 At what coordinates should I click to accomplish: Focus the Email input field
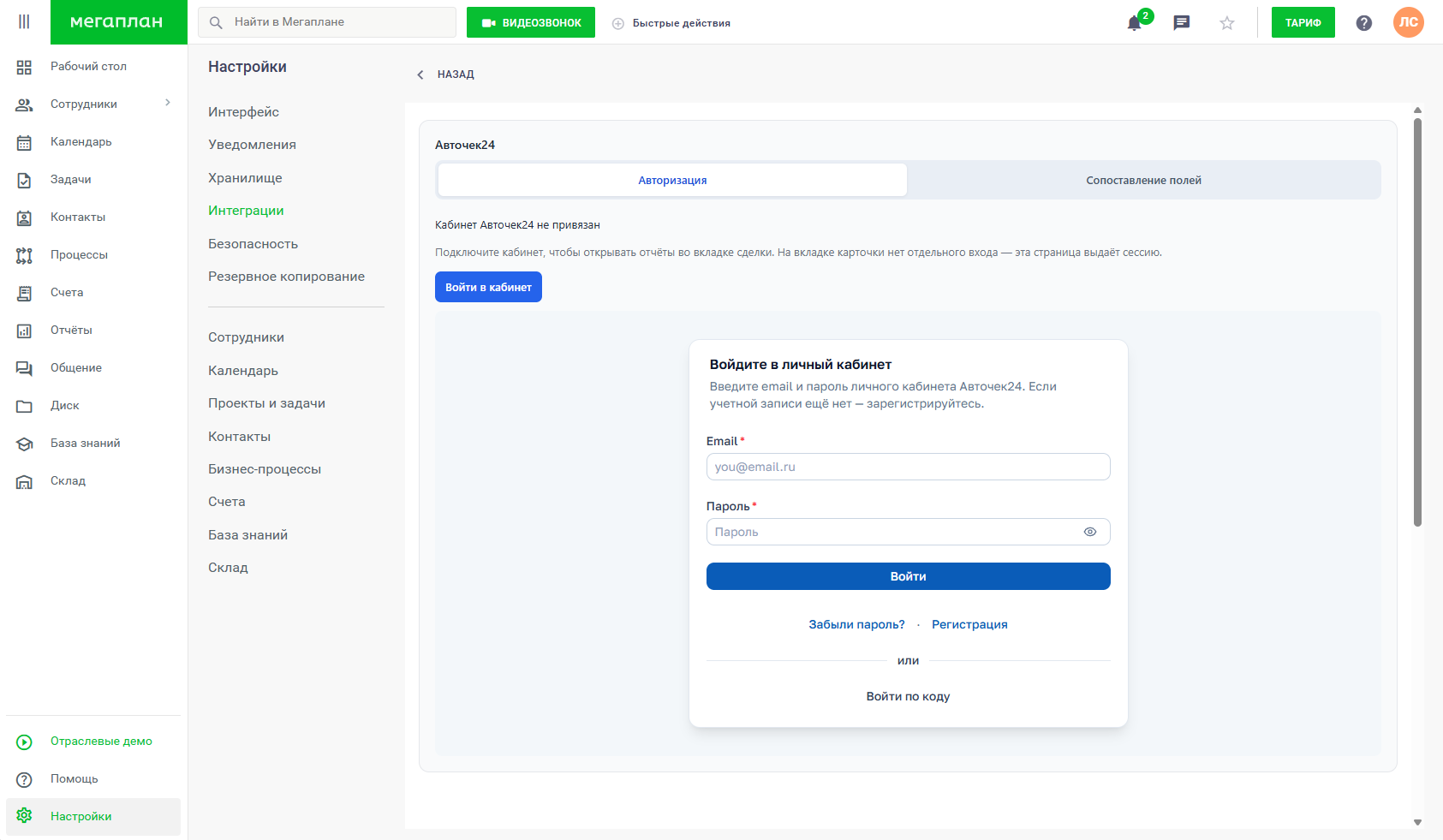908,467
